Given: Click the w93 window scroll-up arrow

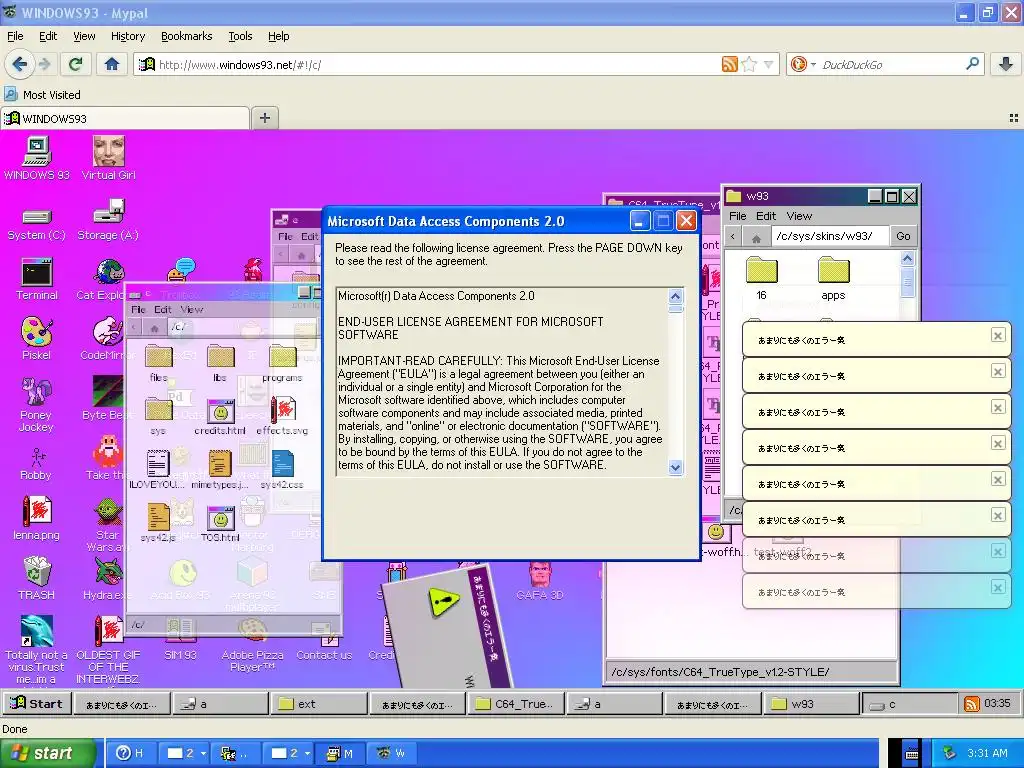Looking at the screenshot, I should point(907,259).
